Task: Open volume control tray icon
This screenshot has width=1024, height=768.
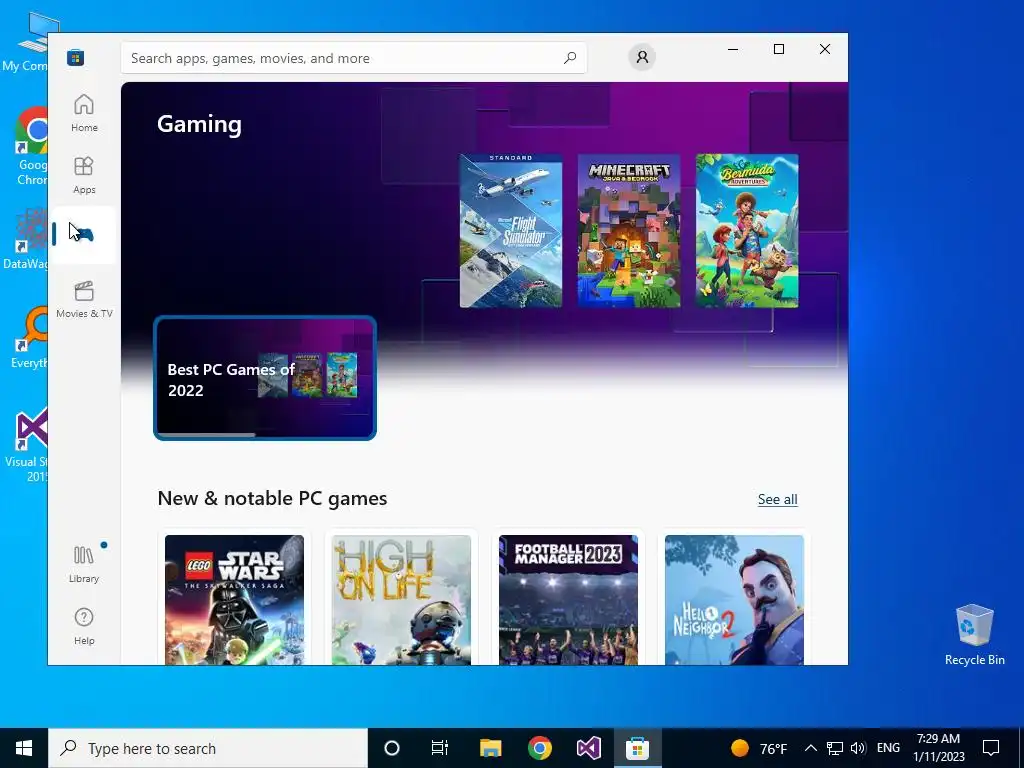Action: pos(858,748)
